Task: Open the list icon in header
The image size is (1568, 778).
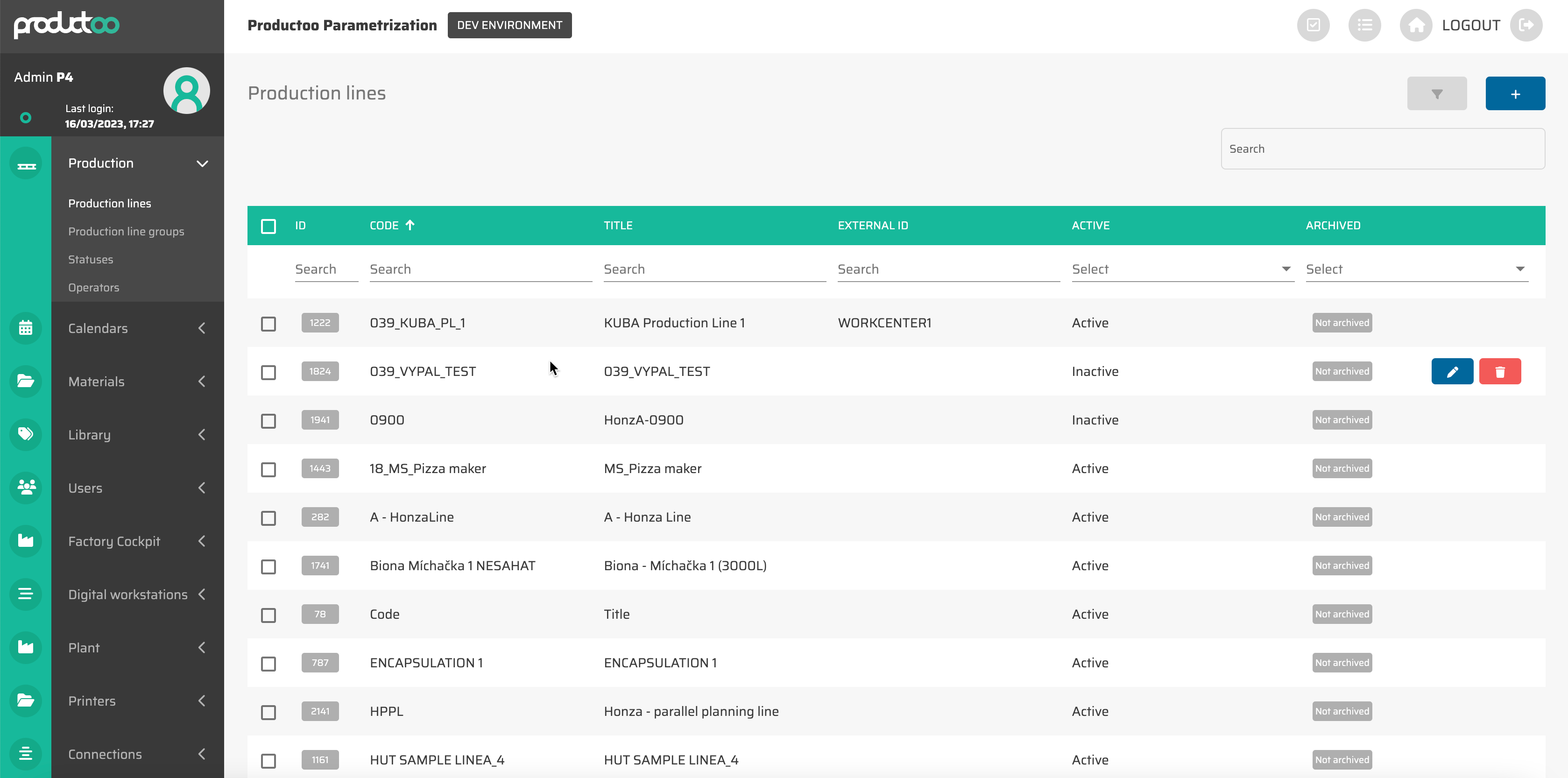Action: 1364,26
